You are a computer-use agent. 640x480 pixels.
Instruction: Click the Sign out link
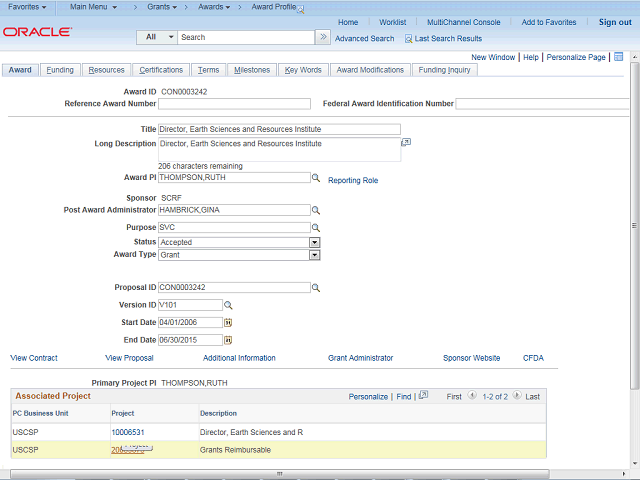click(615, 22)
